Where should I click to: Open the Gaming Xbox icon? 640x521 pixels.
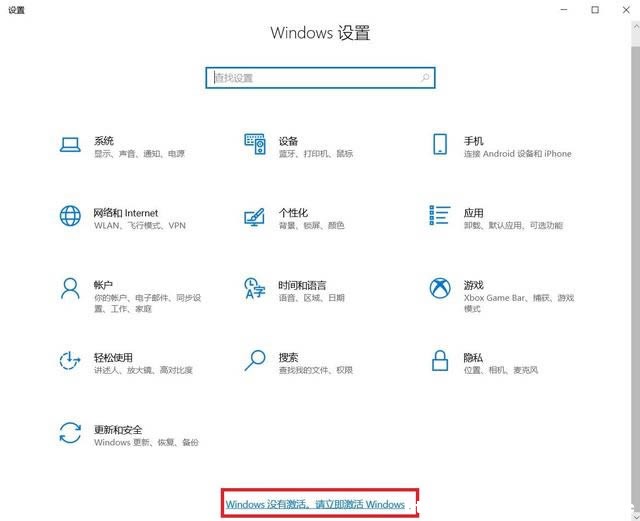(x=440, y=288)
